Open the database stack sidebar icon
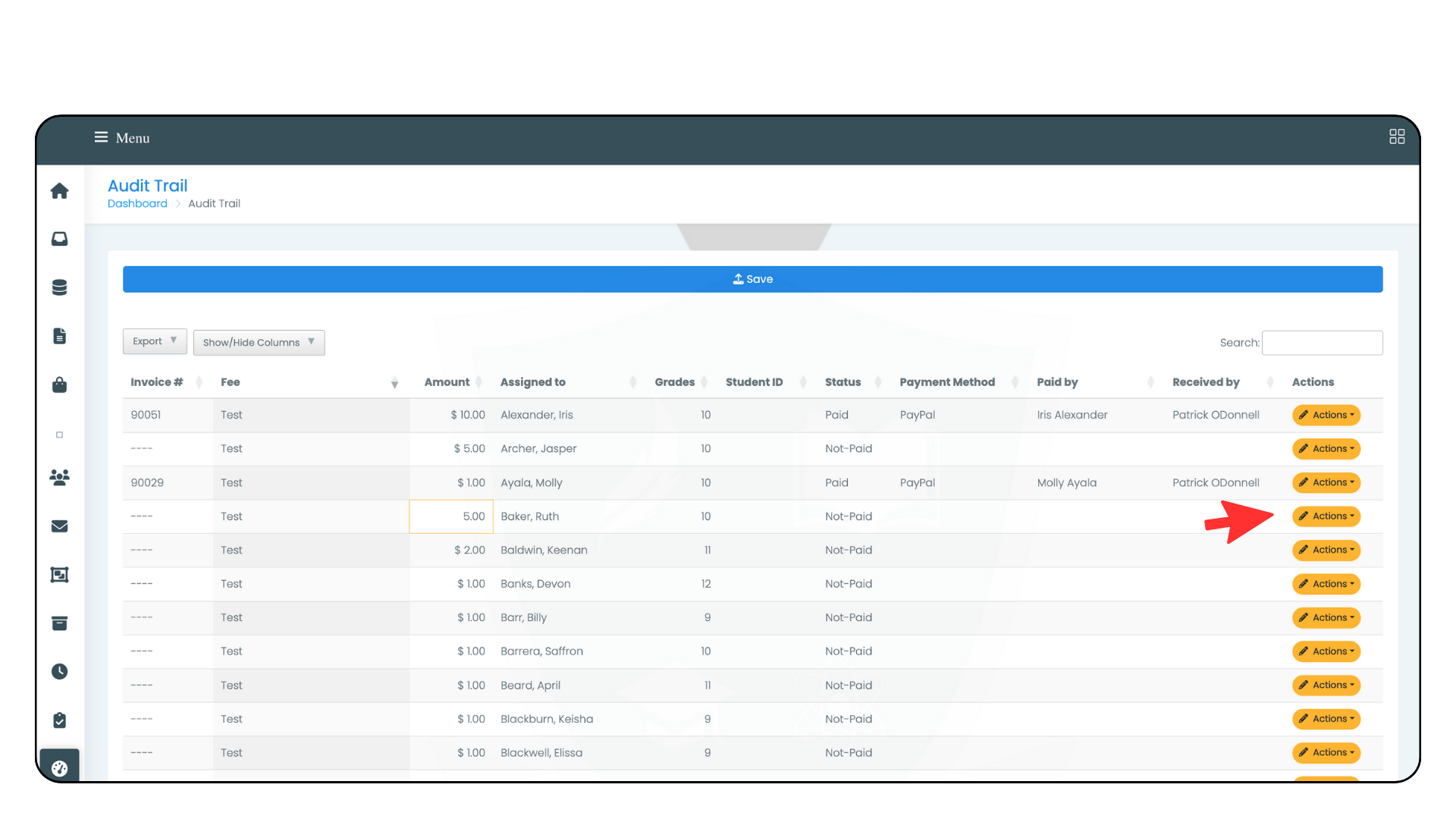The width and height of the screenshot is (1456, 819). [59, 287]
